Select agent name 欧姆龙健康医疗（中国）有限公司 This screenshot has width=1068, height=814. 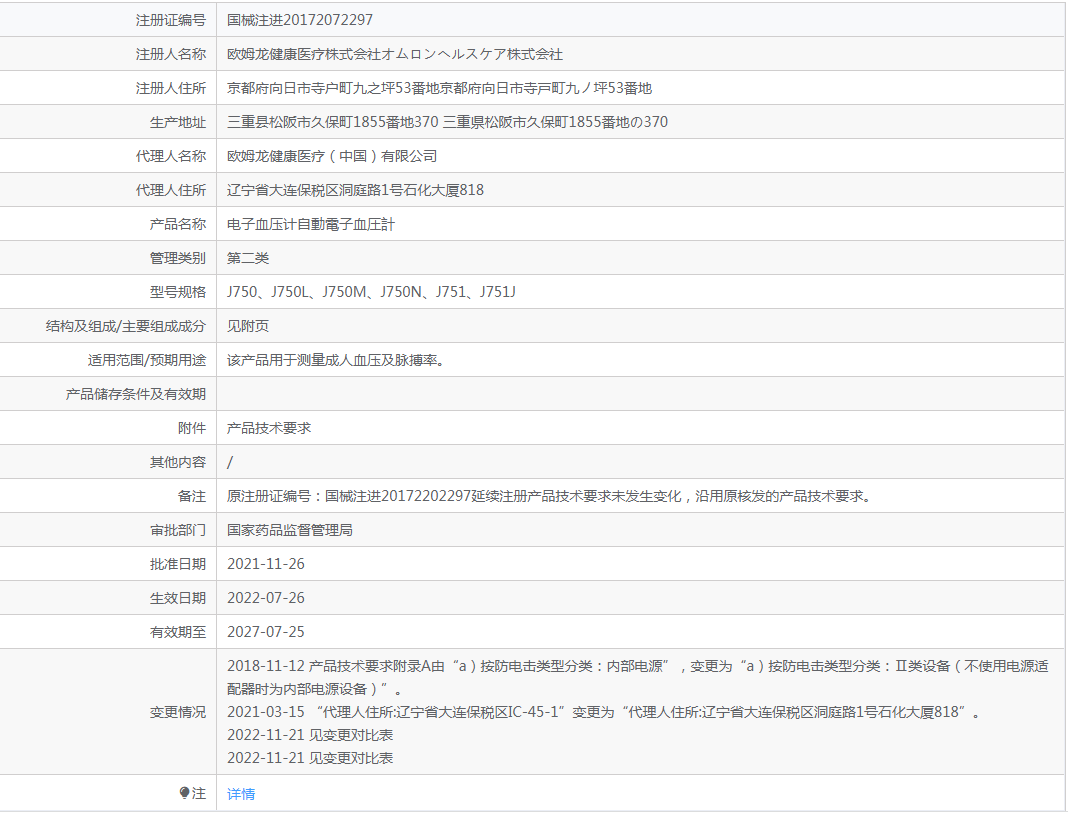coord(332,156)
